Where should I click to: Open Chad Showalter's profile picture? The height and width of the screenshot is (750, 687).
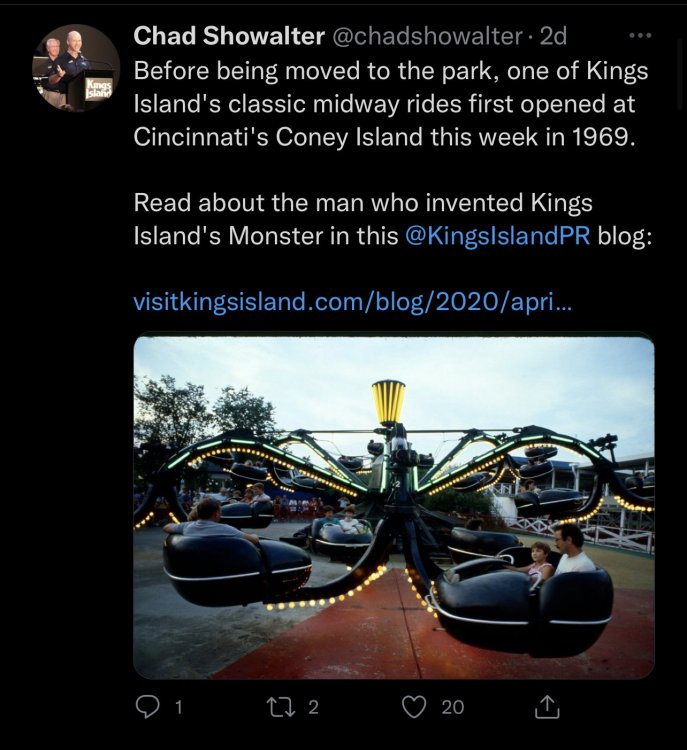click(76, 67)
